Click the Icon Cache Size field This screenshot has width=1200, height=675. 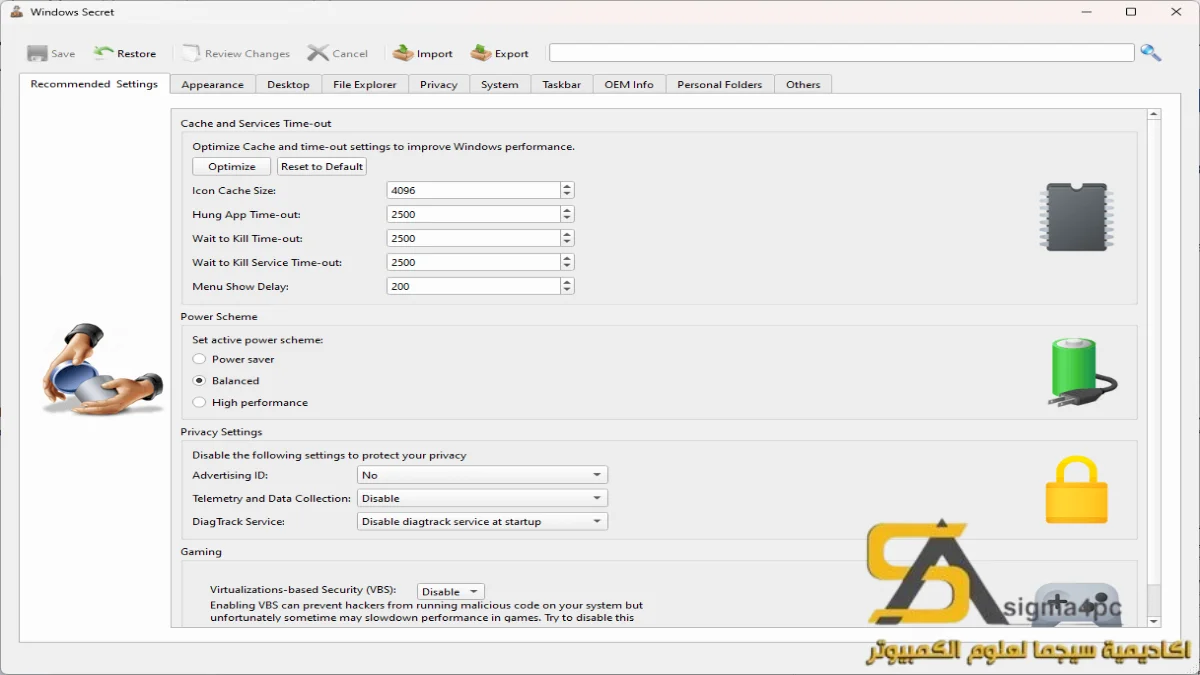click(473, 190)
